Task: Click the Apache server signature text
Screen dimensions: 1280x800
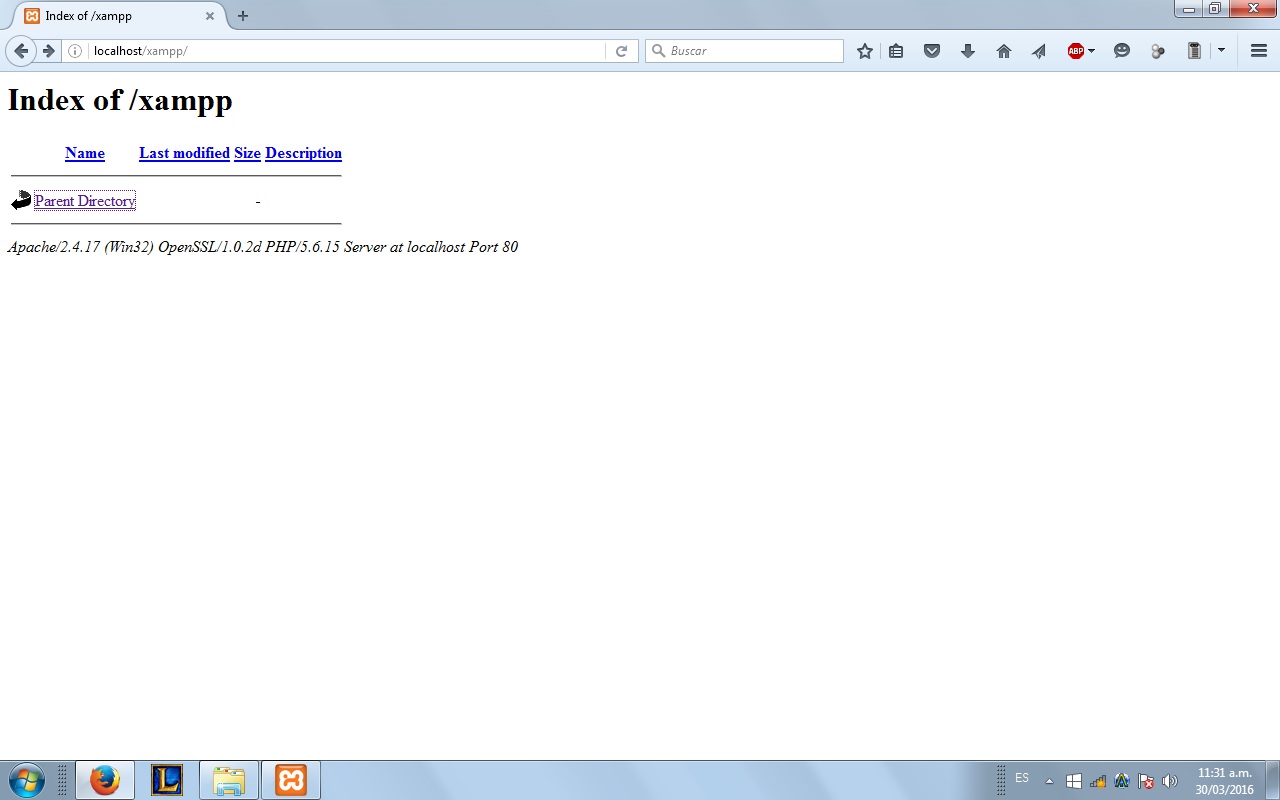Action: point(263,247)
